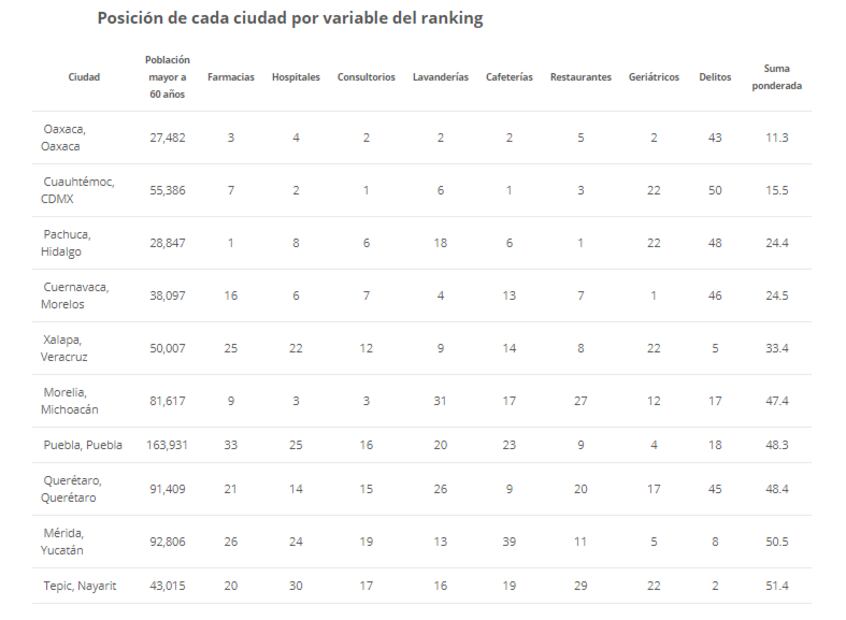Select the Lavanderías column header
This screenshot has width=846, height=620.
pyautogui.click(x=440, y=77)
